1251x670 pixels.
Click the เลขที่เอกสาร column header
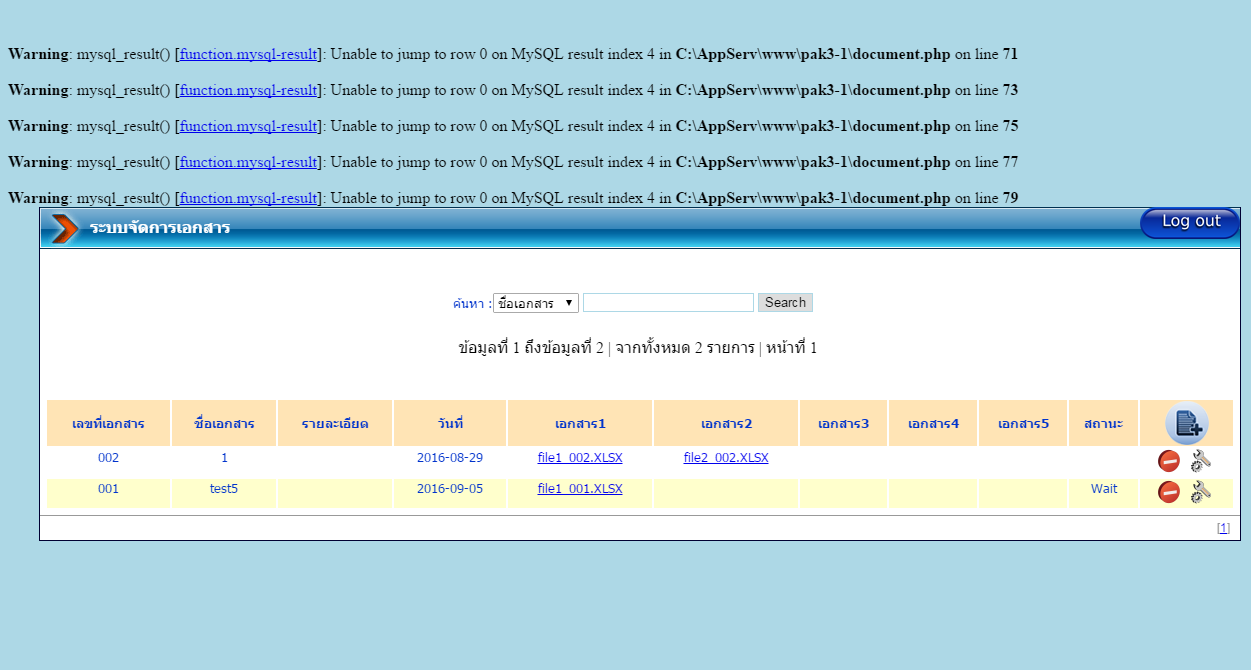pos(108,424)
